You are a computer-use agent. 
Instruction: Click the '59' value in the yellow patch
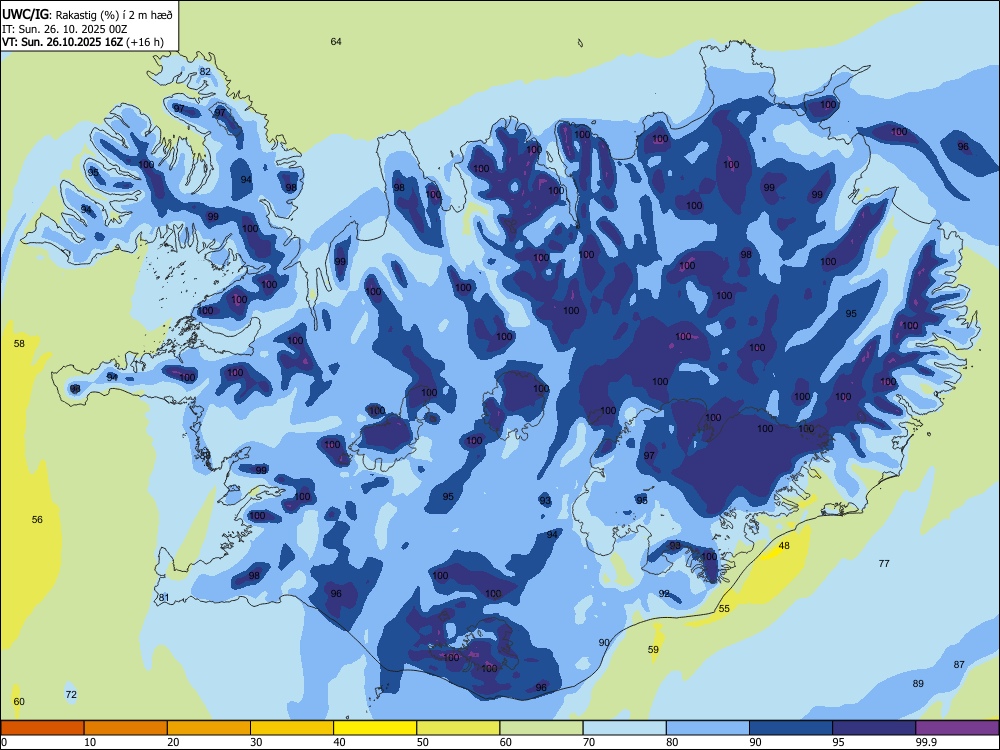point(653,650)
